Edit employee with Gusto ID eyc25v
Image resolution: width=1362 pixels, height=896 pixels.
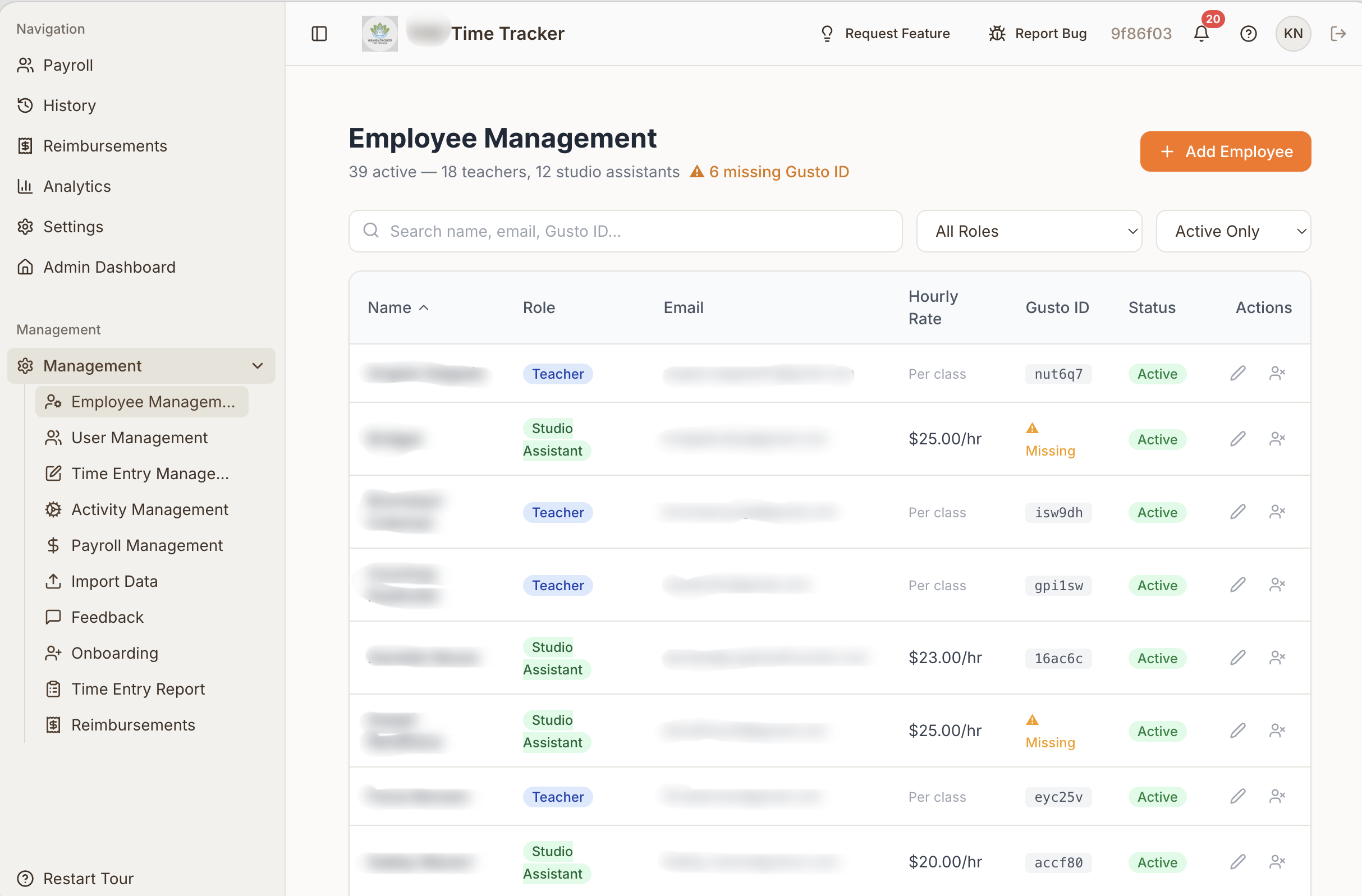point(1238,796)
